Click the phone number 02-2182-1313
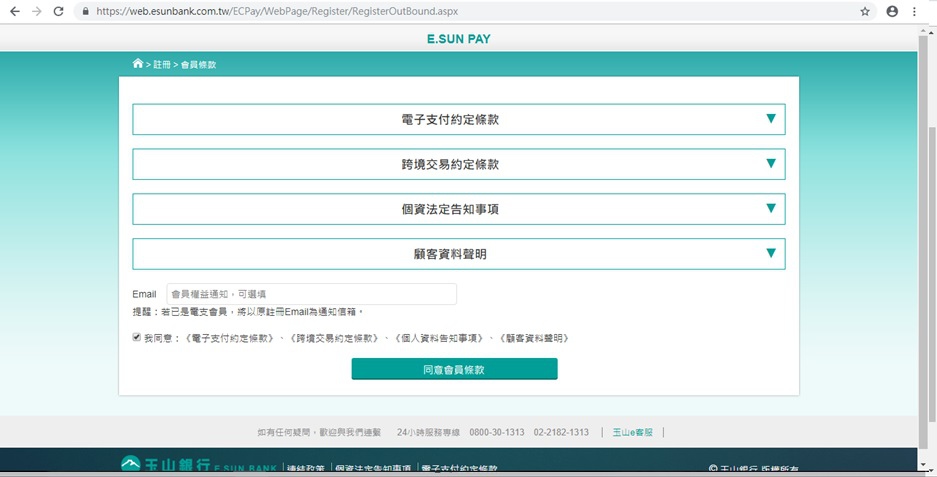The image size is (937, 477). click(x=561, y=432)
